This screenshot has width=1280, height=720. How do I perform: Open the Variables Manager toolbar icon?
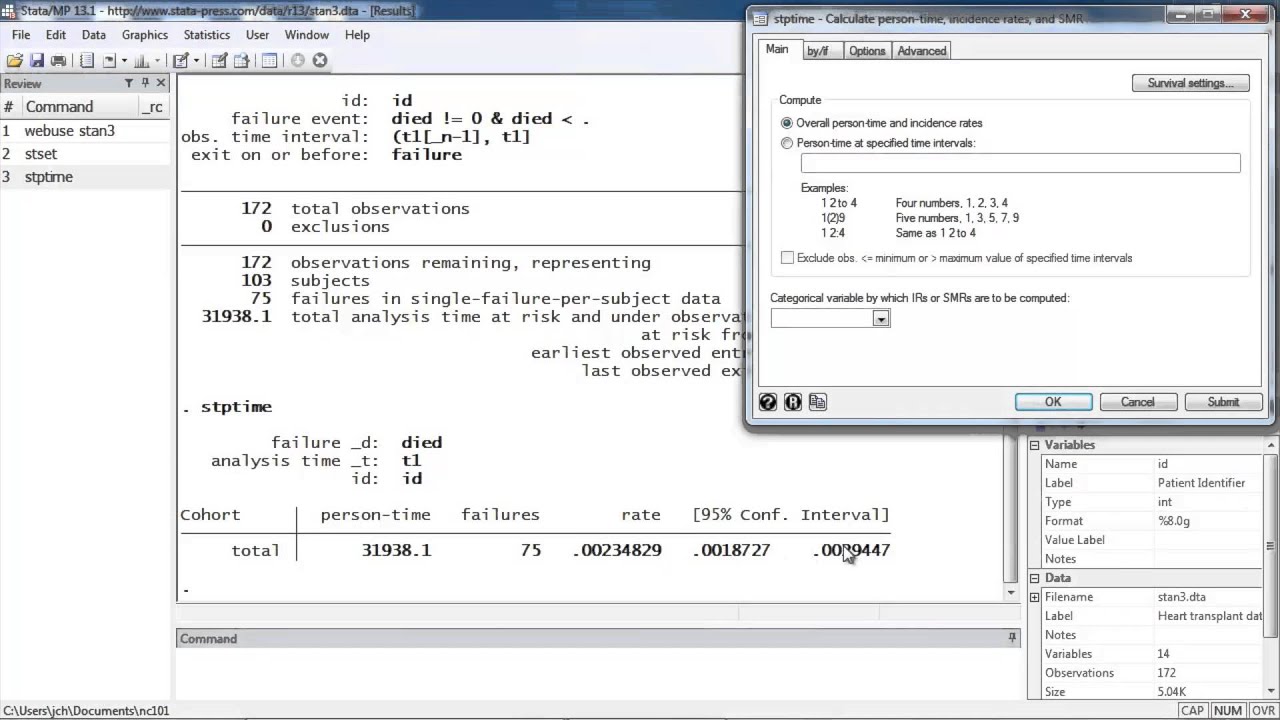(269, 60)
